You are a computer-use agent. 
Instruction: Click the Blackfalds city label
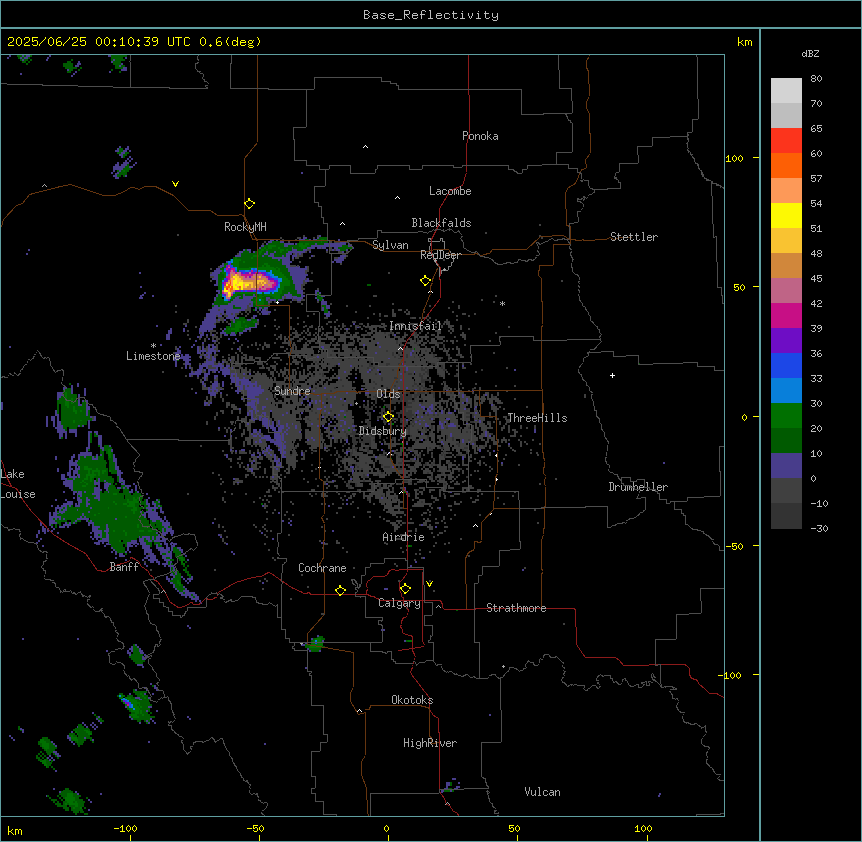pyautogui.click(x=441, y=223)
